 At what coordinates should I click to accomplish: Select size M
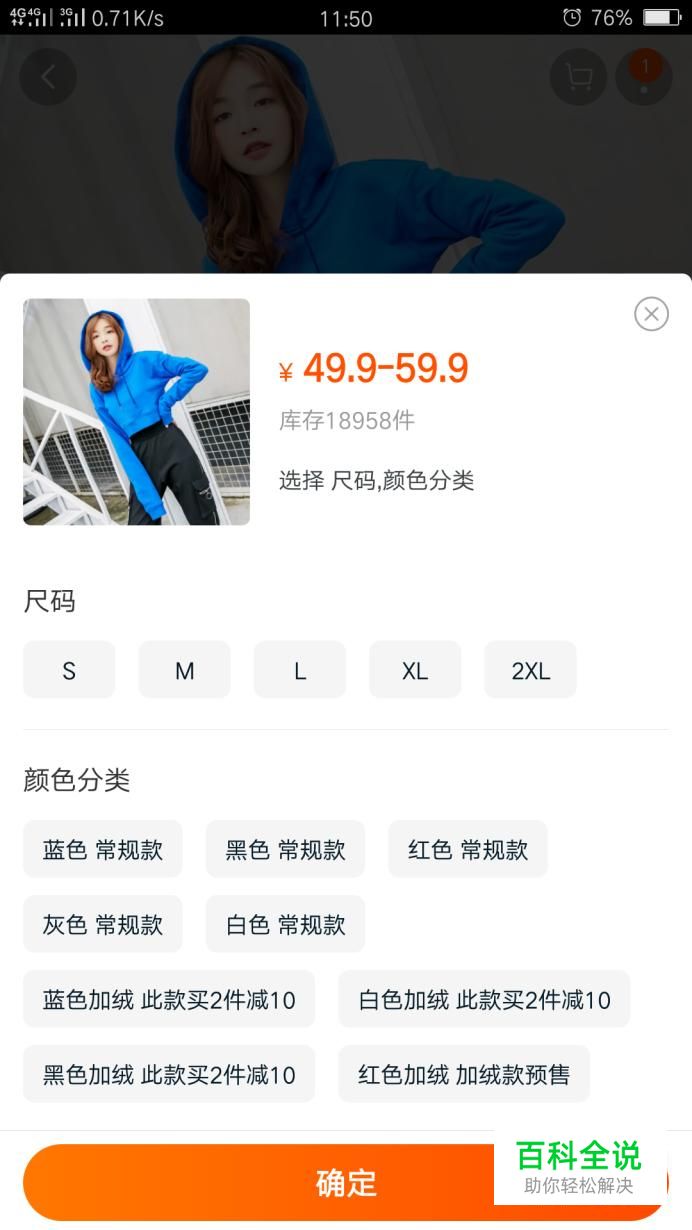[184, 670]
